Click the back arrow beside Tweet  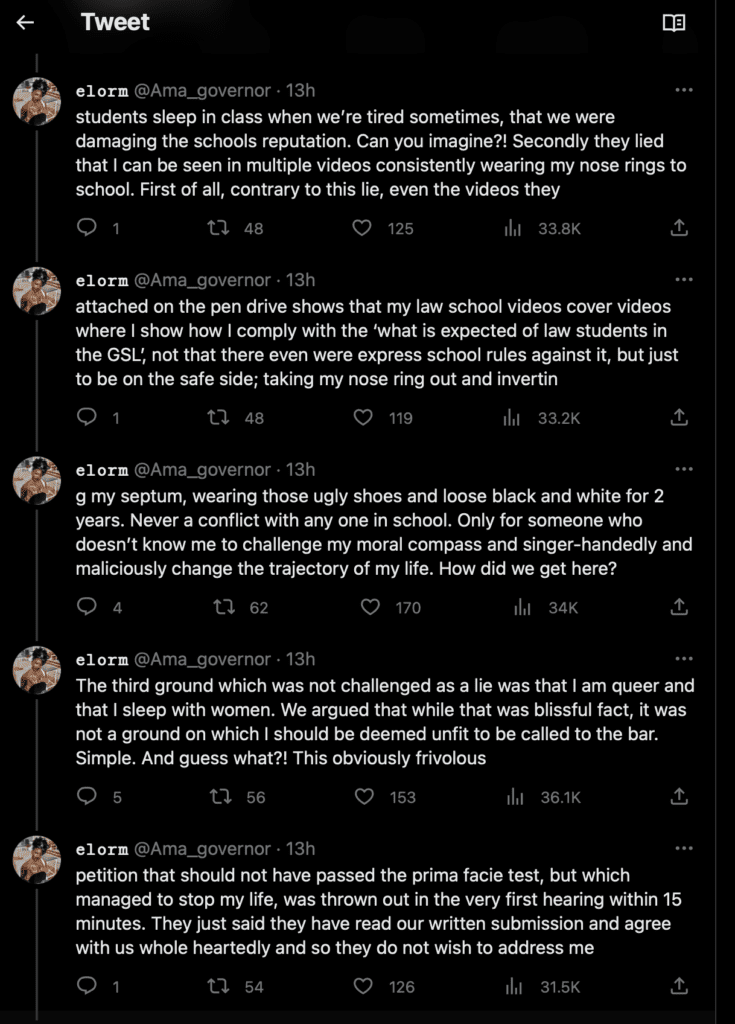pos(25,23)
